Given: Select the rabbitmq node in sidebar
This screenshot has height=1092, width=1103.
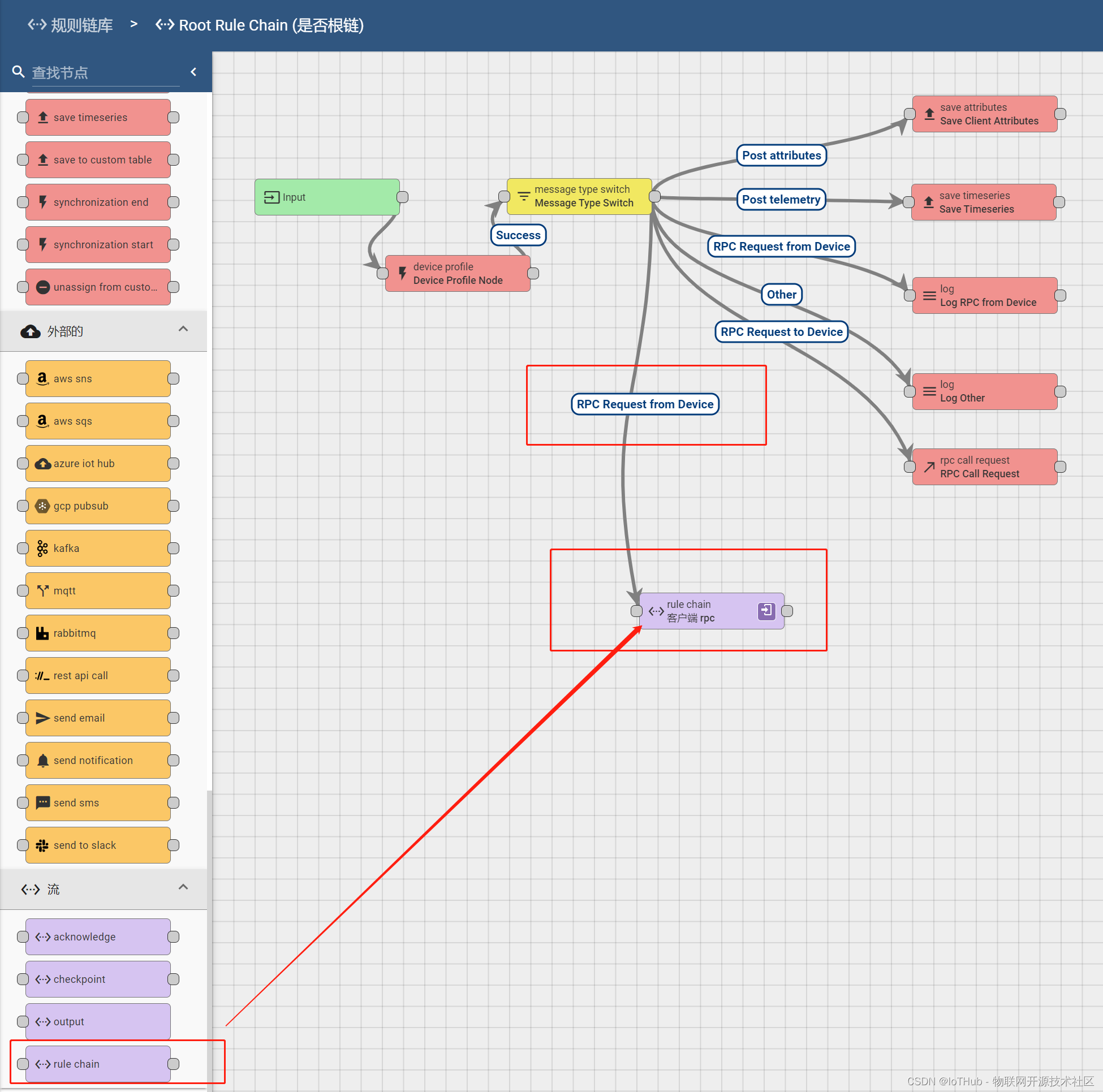Looking at the screenshot, I should [97, 632].
